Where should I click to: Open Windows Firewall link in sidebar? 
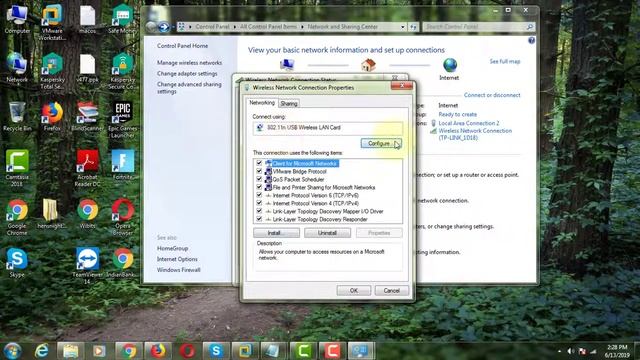tap(178, 270)
